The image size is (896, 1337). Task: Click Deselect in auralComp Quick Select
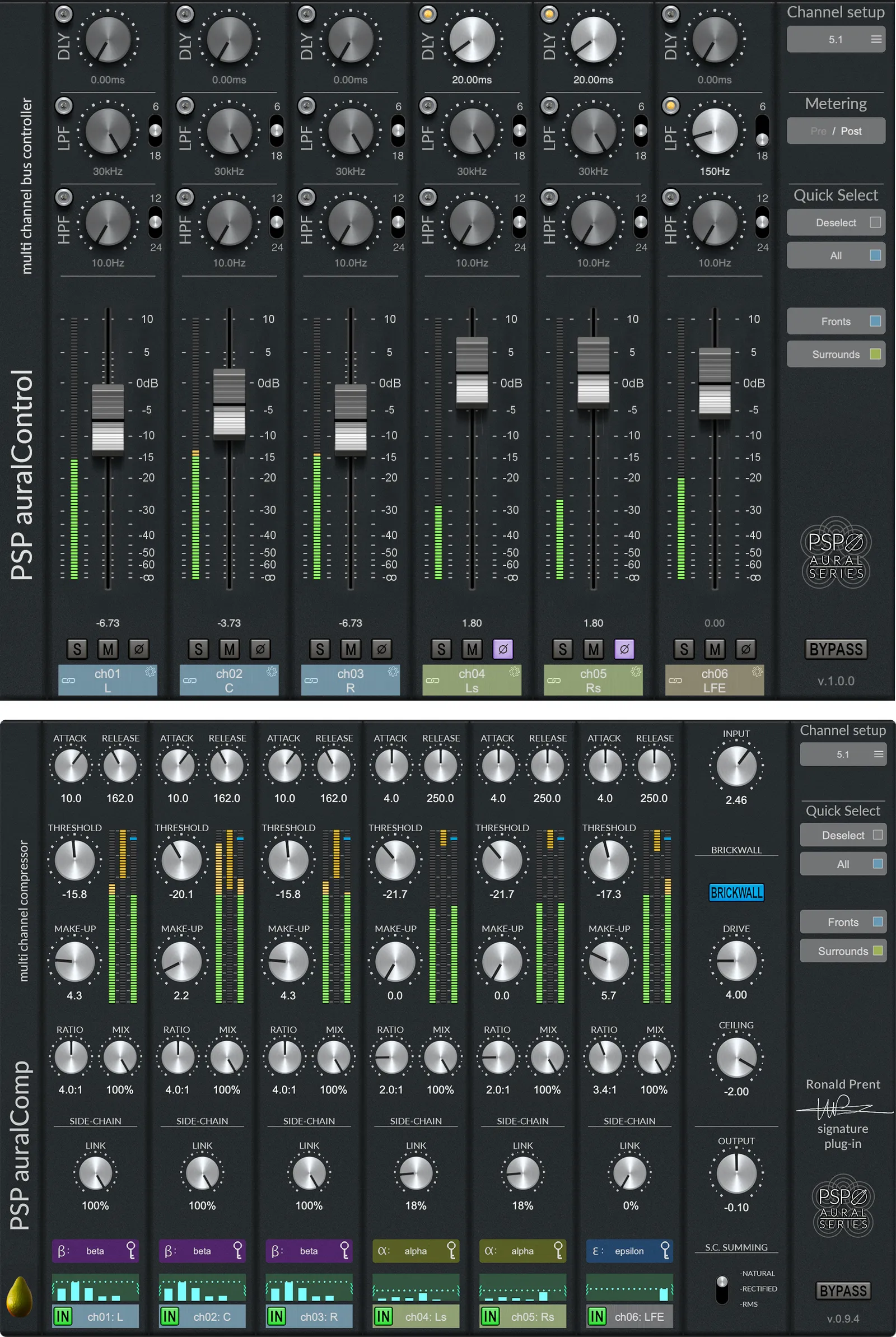tap(843, 835)
